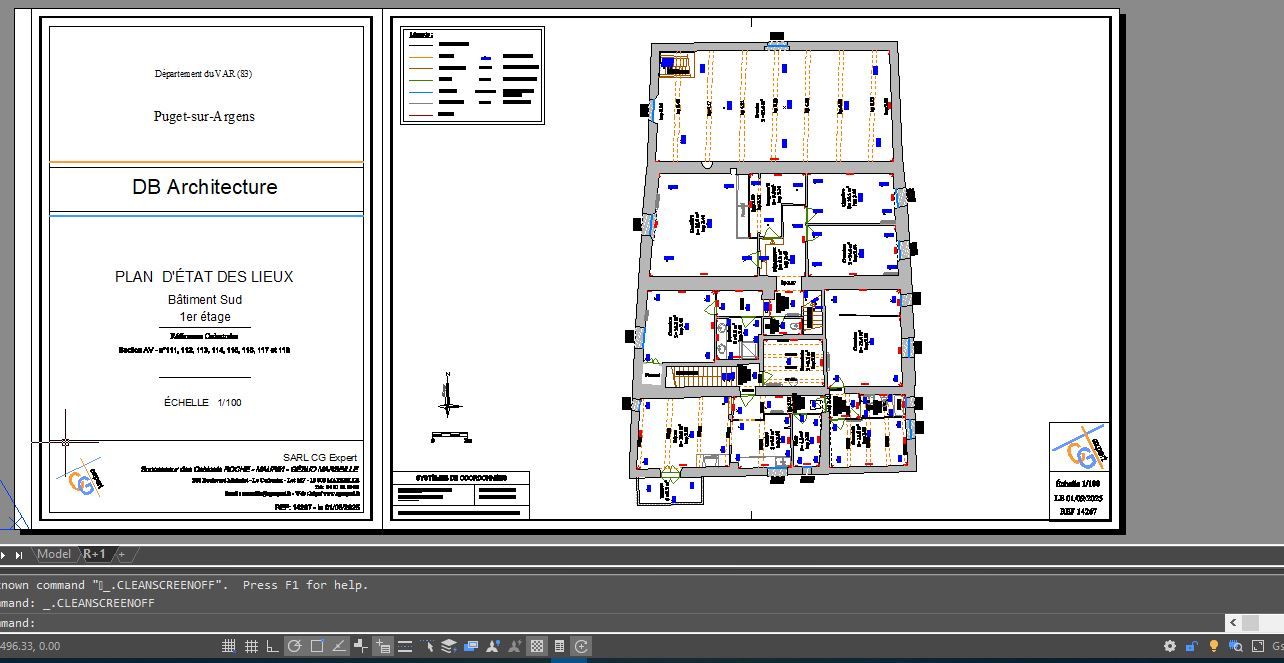The image size is (1284, 663).
Task: Click the blue padlock lock-UI icon
Action: pyautogui.click(x=1192, y=646)
